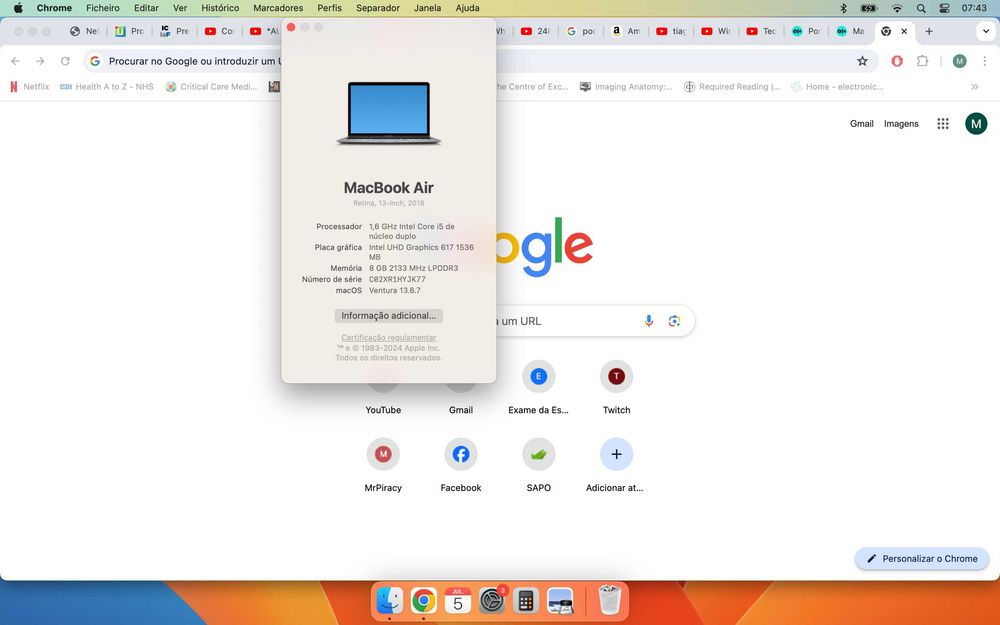The height and width of the screenshot is (625, 1000).
Task: Switch to the teal tab labeled 'Ma'
Action: click(850, 31)
